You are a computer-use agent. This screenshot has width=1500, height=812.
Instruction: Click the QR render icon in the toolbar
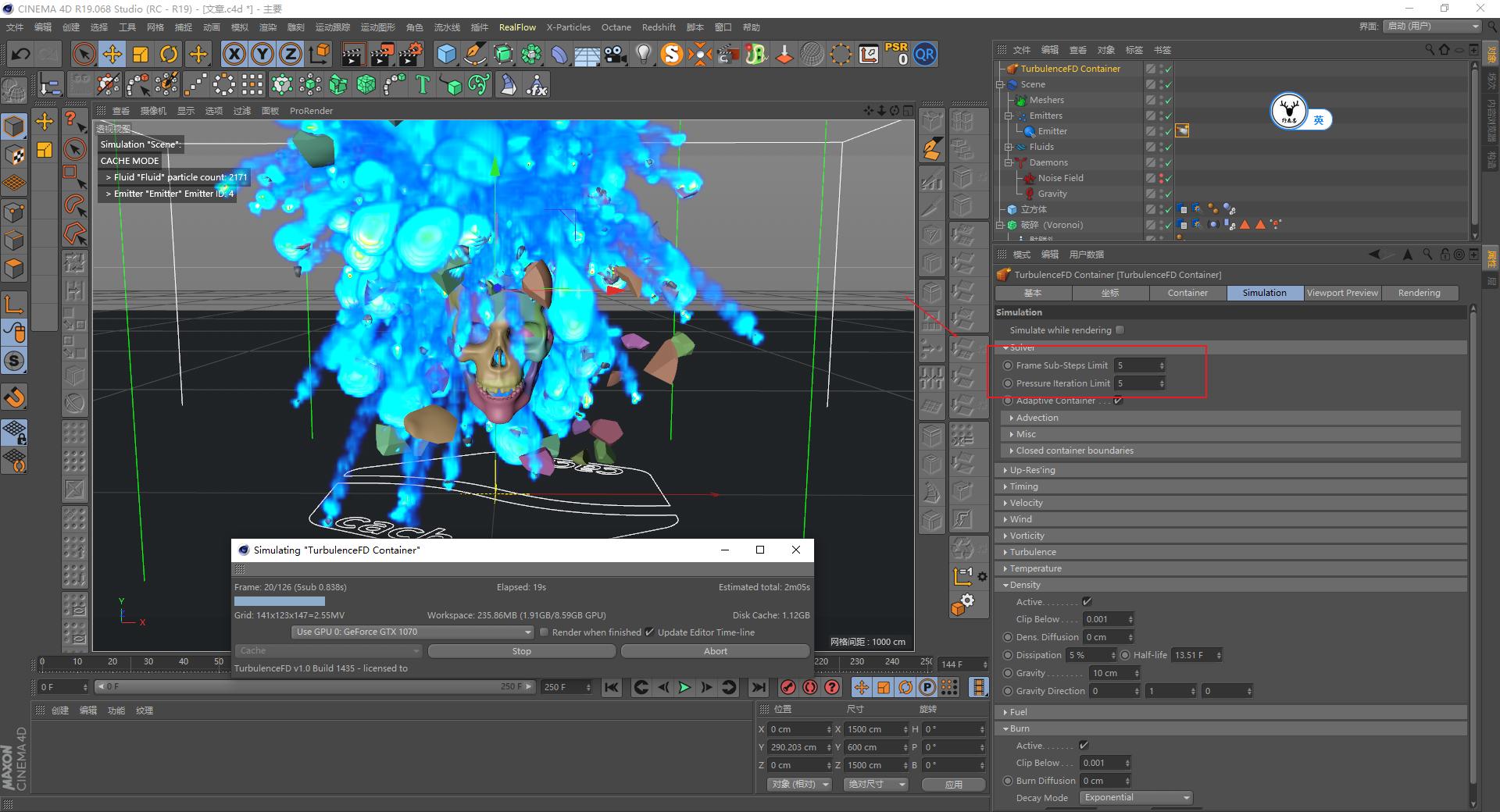coord(925,54)
